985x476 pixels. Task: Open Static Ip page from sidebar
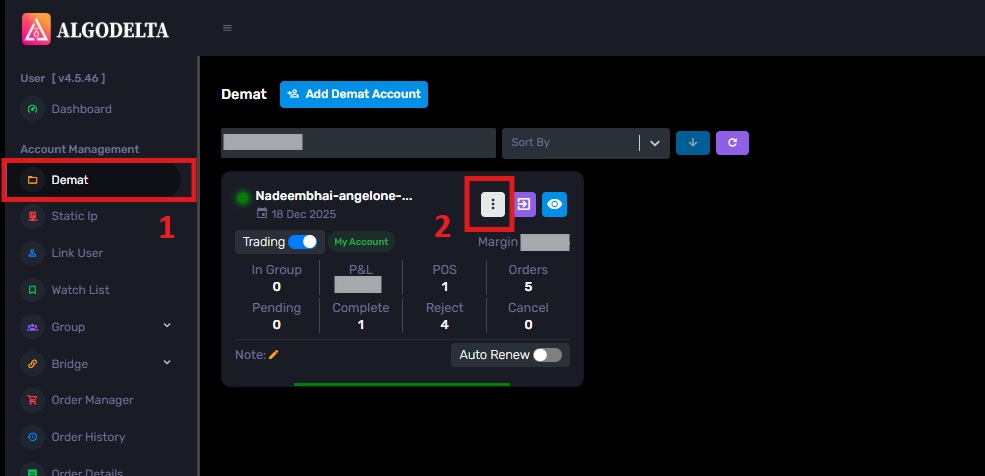74,216
